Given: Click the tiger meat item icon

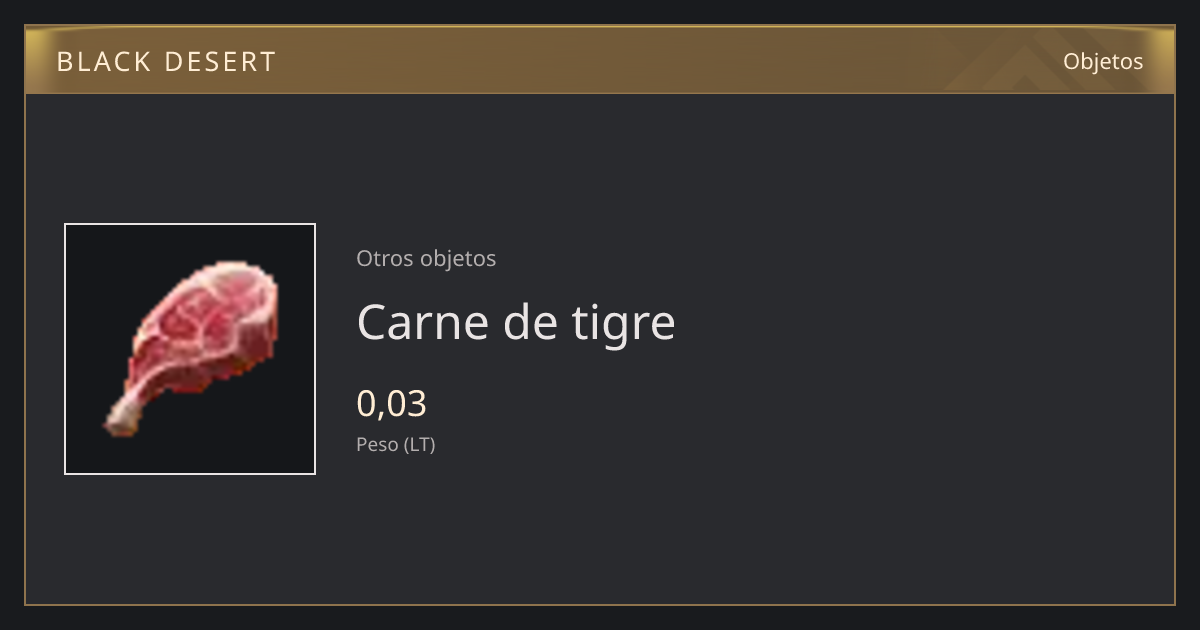Looking at the screenshot, I should (190, 349).
